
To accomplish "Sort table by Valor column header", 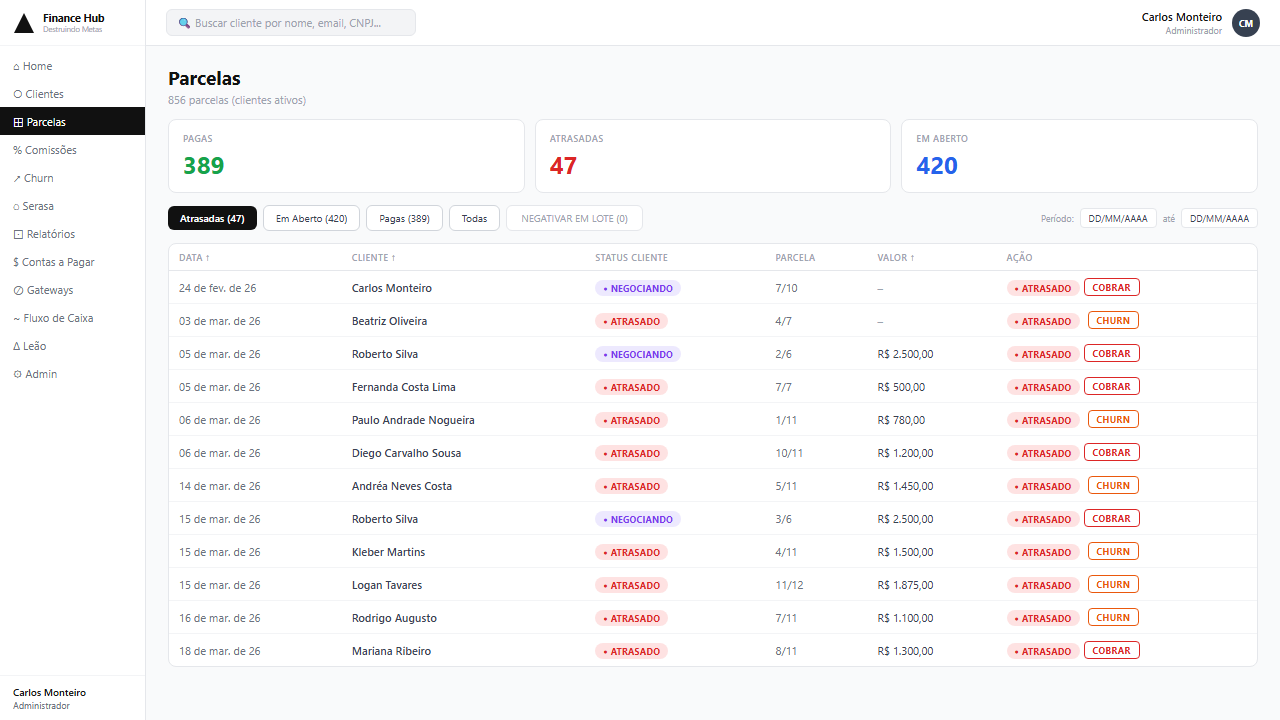I will pyautogui.click(x=896, y=258).
